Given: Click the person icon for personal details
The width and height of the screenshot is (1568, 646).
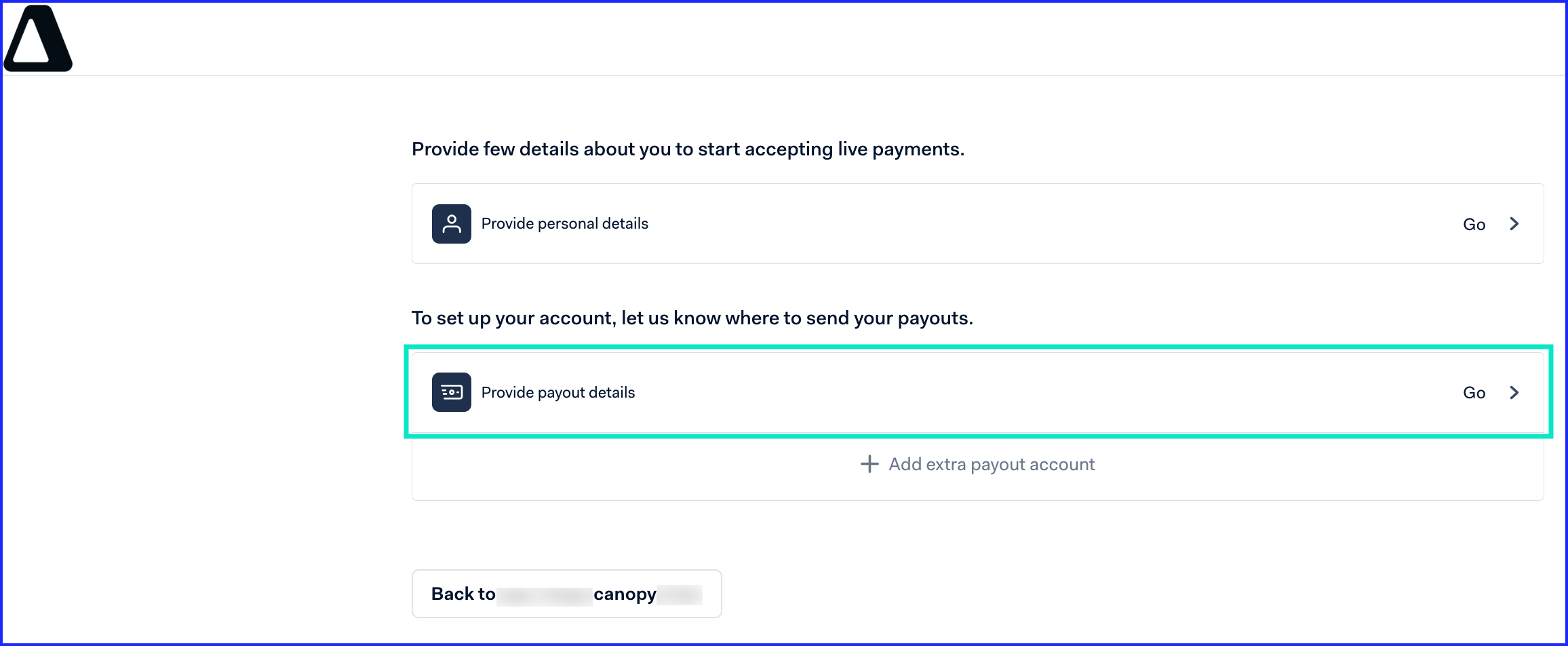Looking at the screenshot, I should point(452,224).
